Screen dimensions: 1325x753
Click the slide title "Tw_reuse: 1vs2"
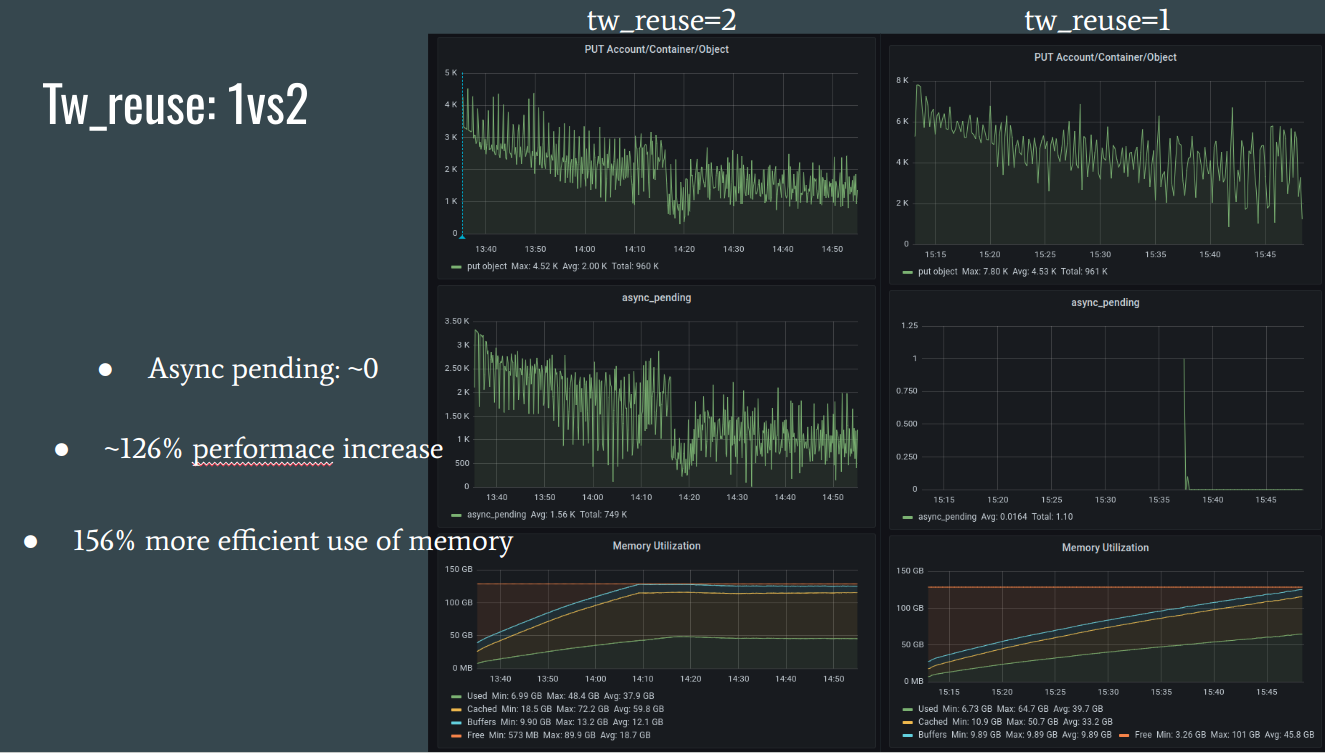pos(175,103)
